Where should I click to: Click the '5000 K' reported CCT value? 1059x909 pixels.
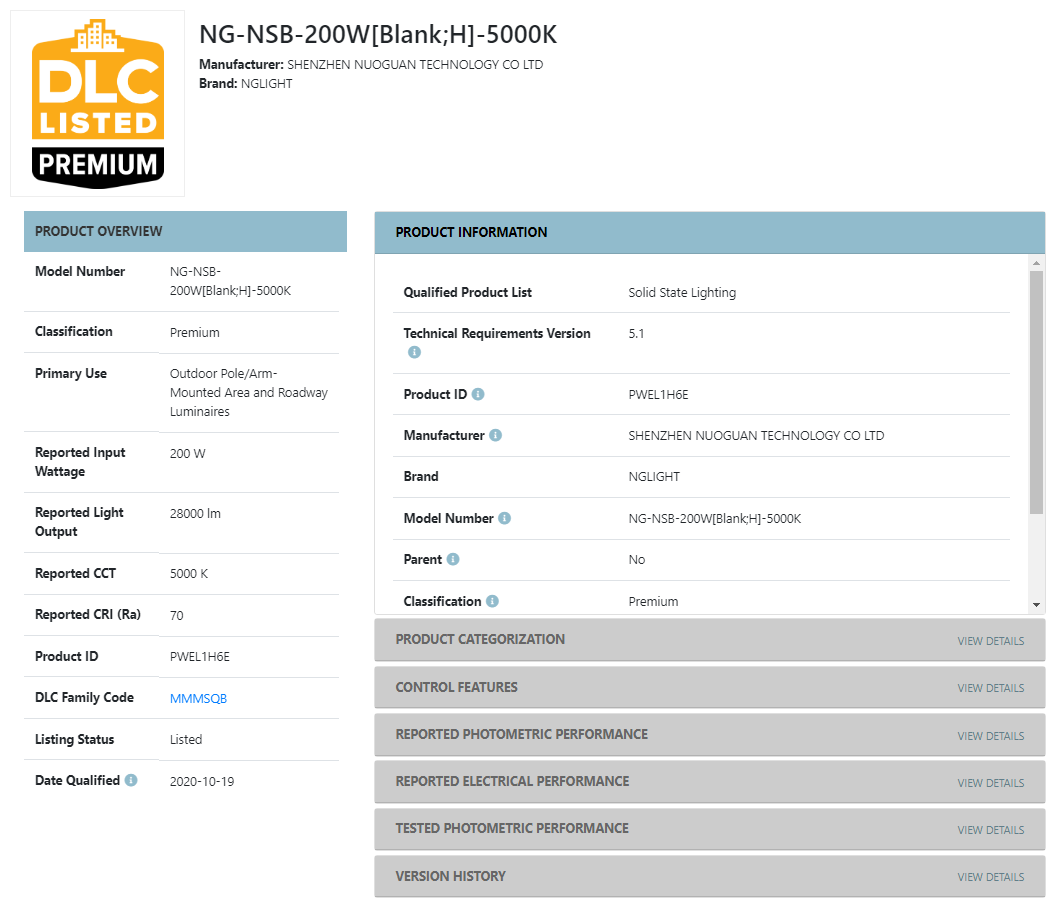(x=189, y=574)
